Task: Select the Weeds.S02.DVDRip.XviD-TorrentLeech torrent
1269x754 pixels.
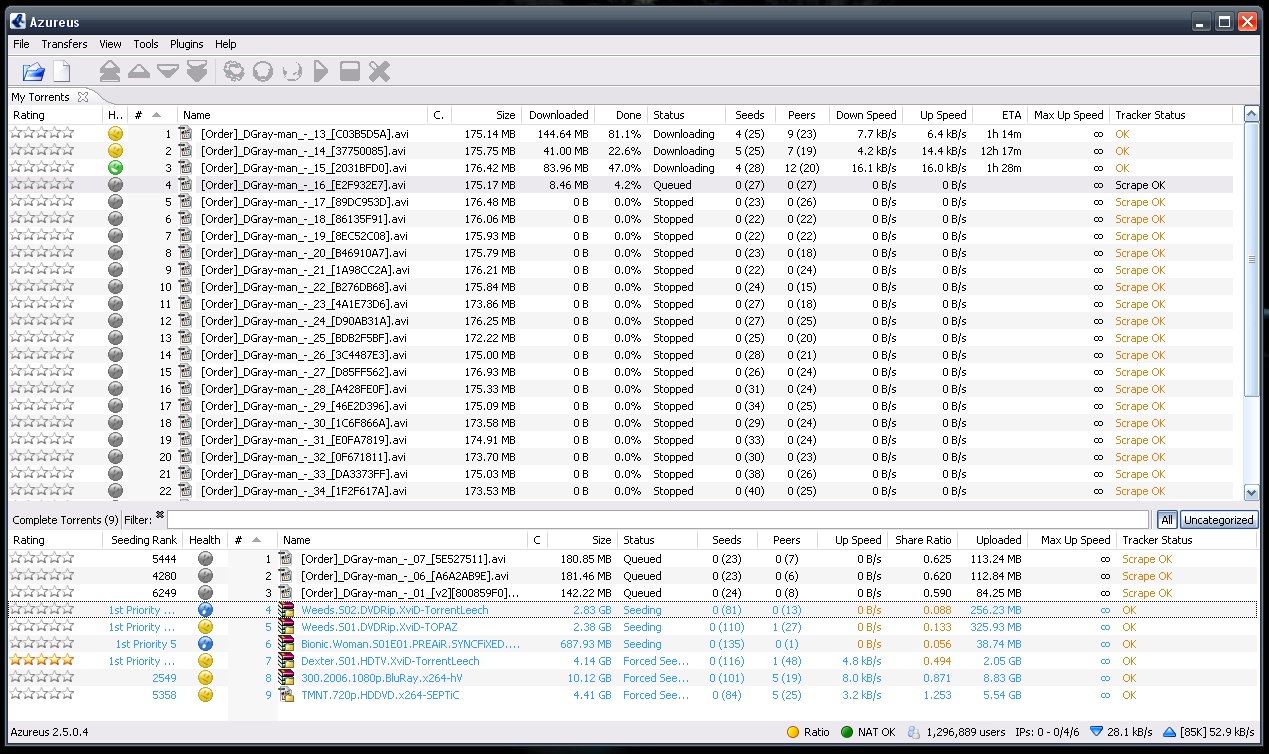Action: click(394, 610)
